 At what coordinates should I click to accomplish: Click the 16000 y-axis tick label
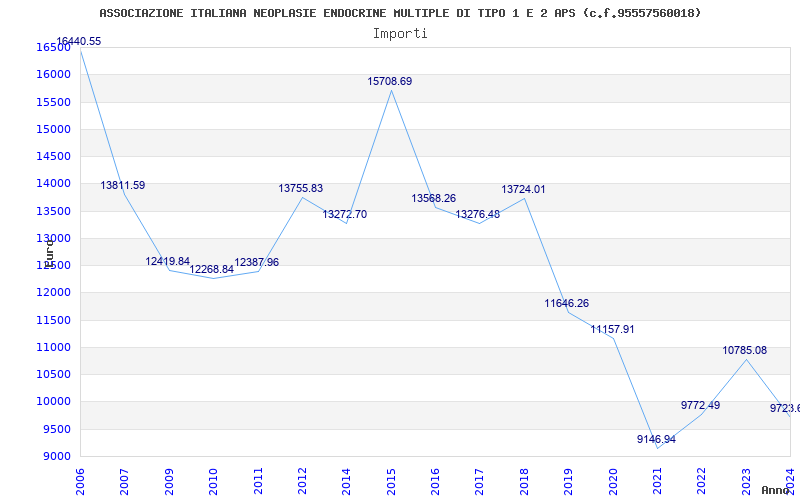[x=53, y=74]
